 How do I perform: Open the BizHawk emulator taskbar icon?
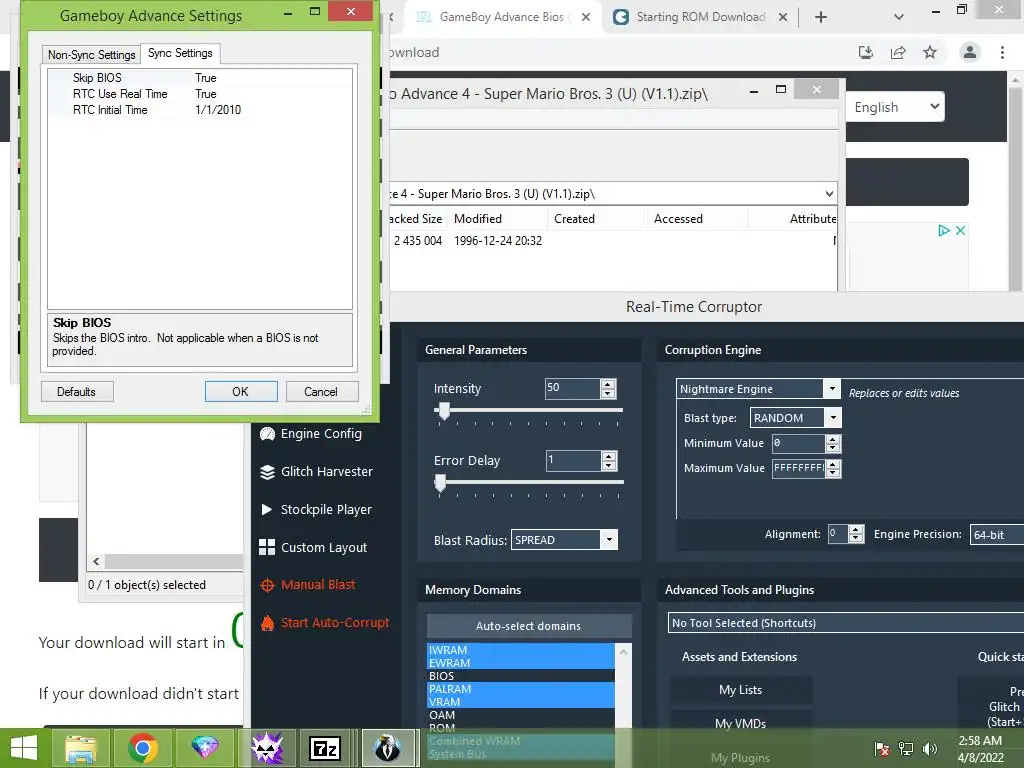tap(388, 748)
